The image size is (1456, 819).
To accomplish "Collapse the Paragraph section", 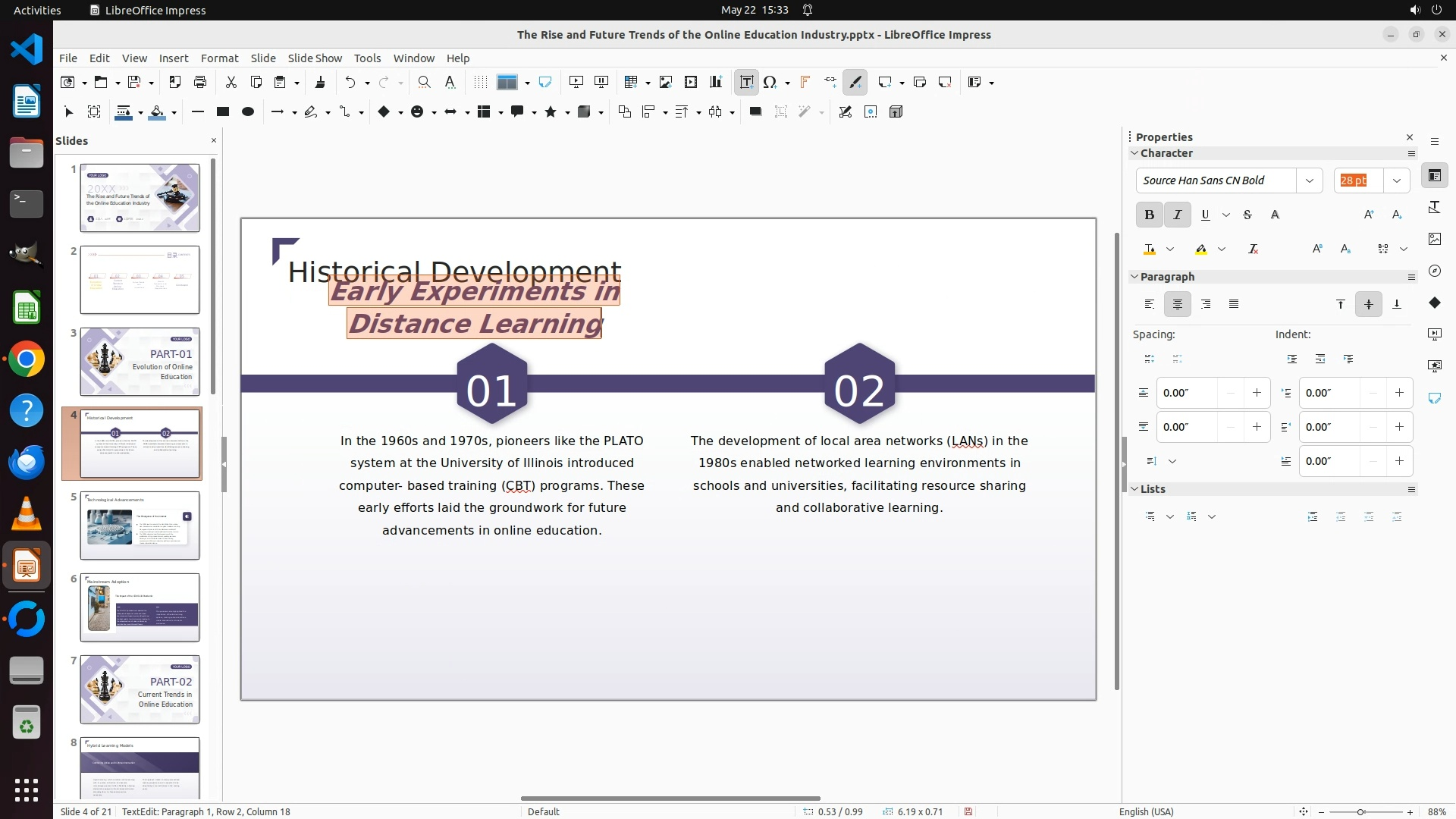I will (x=1135, y=277).
